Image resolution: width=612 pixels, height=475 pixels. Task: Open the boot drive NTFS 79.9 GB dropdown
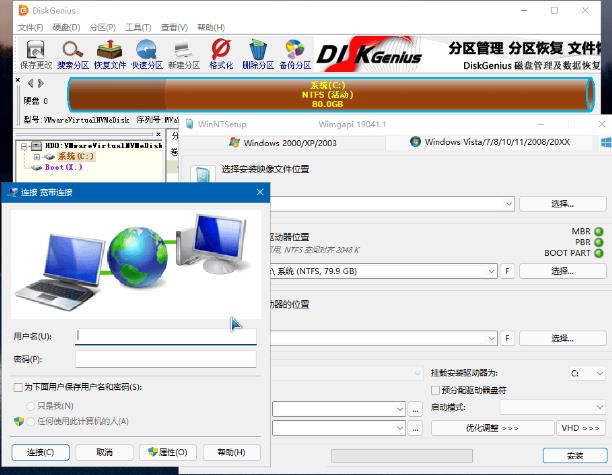coord(491,271)
